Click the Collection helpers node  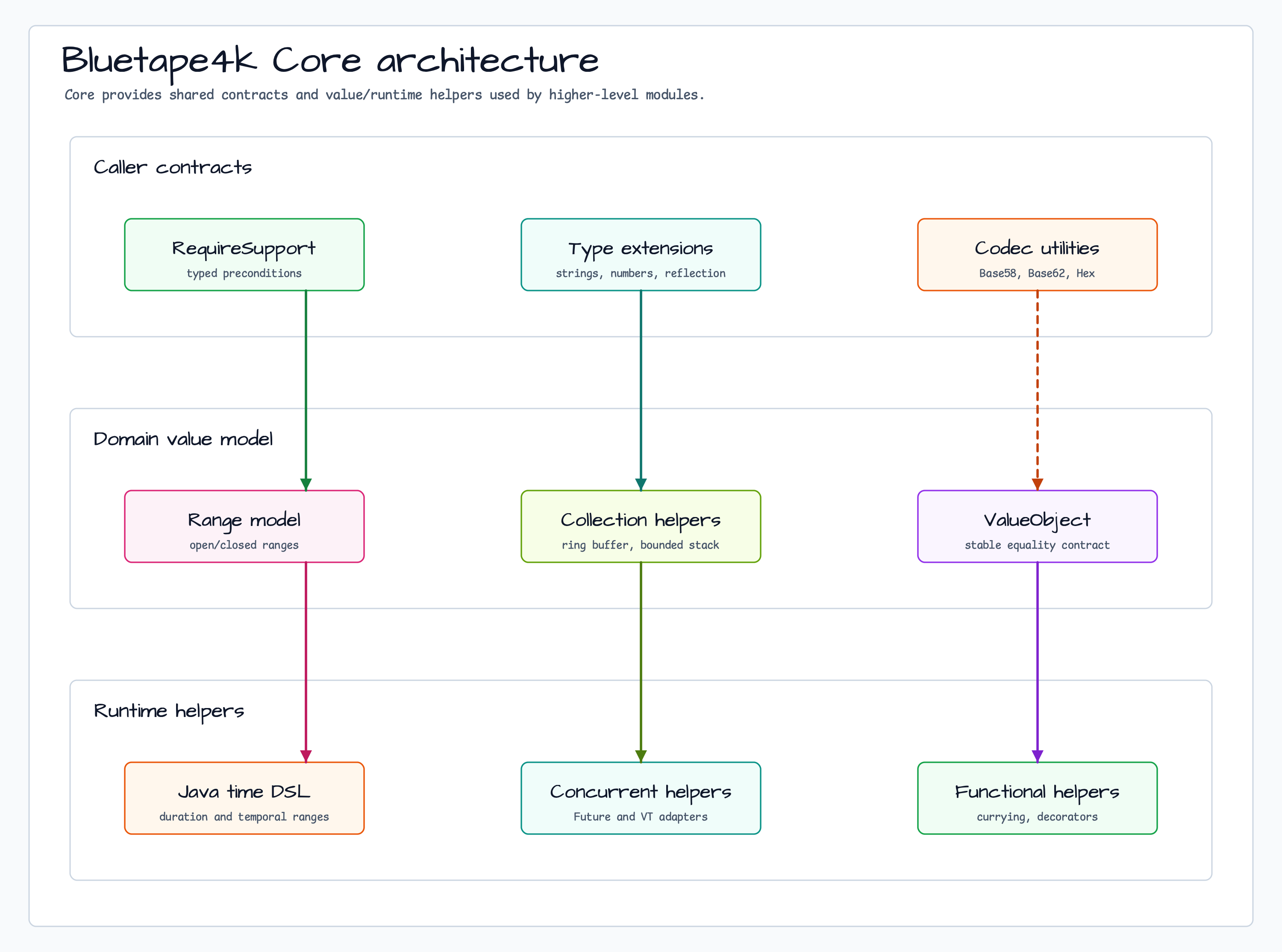pos(641,526)
